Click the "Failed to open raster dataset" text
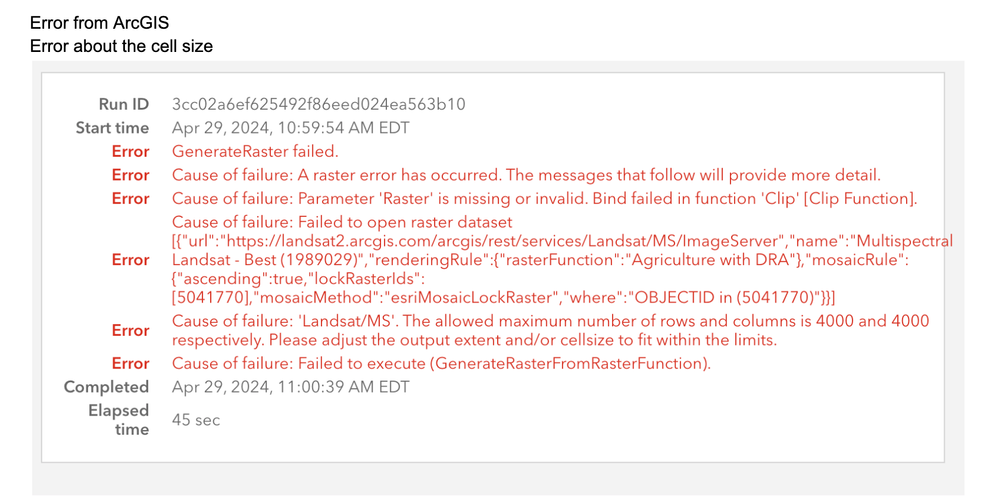Screen dimensions: 999x504 click(342, 222)
